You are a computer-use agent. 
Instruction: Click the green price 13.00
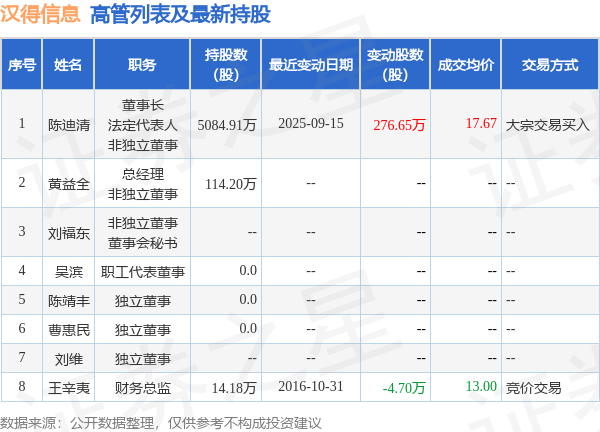point(481,386)
